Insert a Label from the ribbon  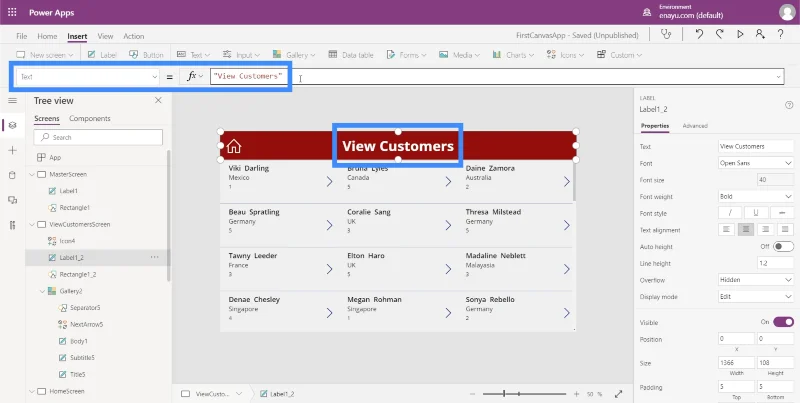pyautogui.click(x=102, y=55)
